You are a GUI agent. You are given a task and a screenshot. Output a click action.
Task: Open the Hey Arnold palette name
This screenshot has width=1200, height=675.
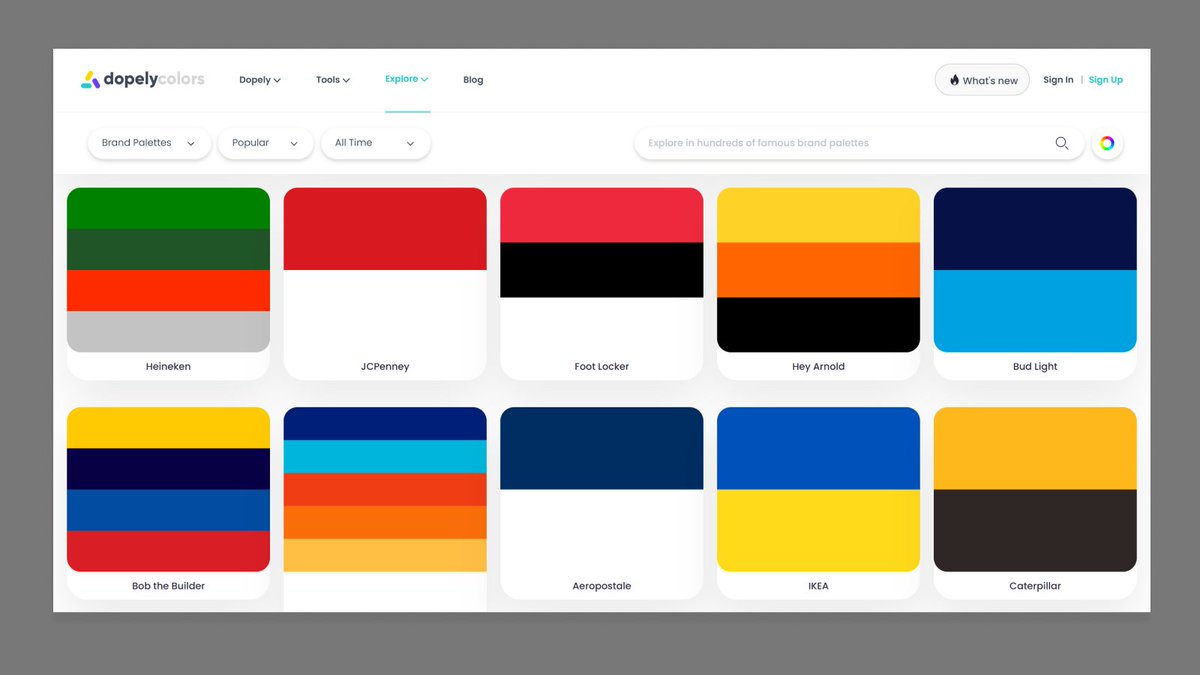[818, 367]
